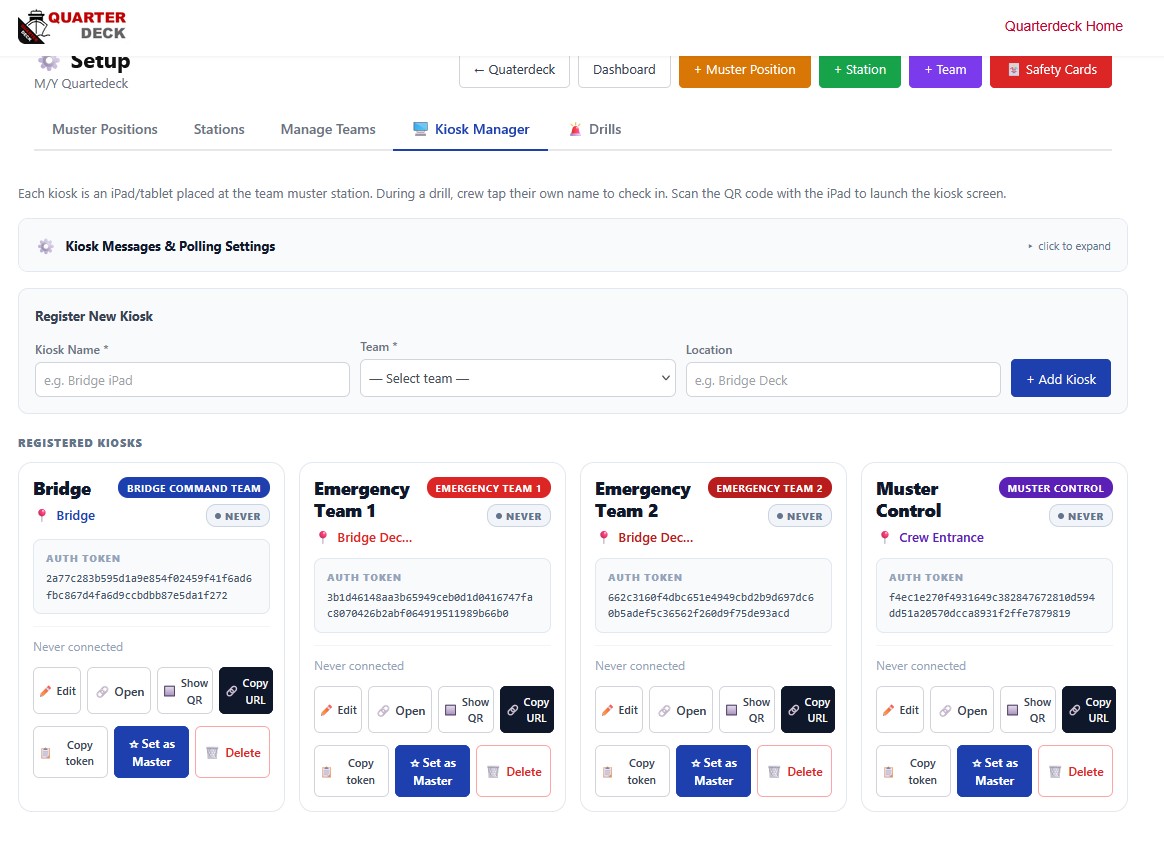Show QR for Muster Control
1164x847 pixels.
[x=1028, y=710]
